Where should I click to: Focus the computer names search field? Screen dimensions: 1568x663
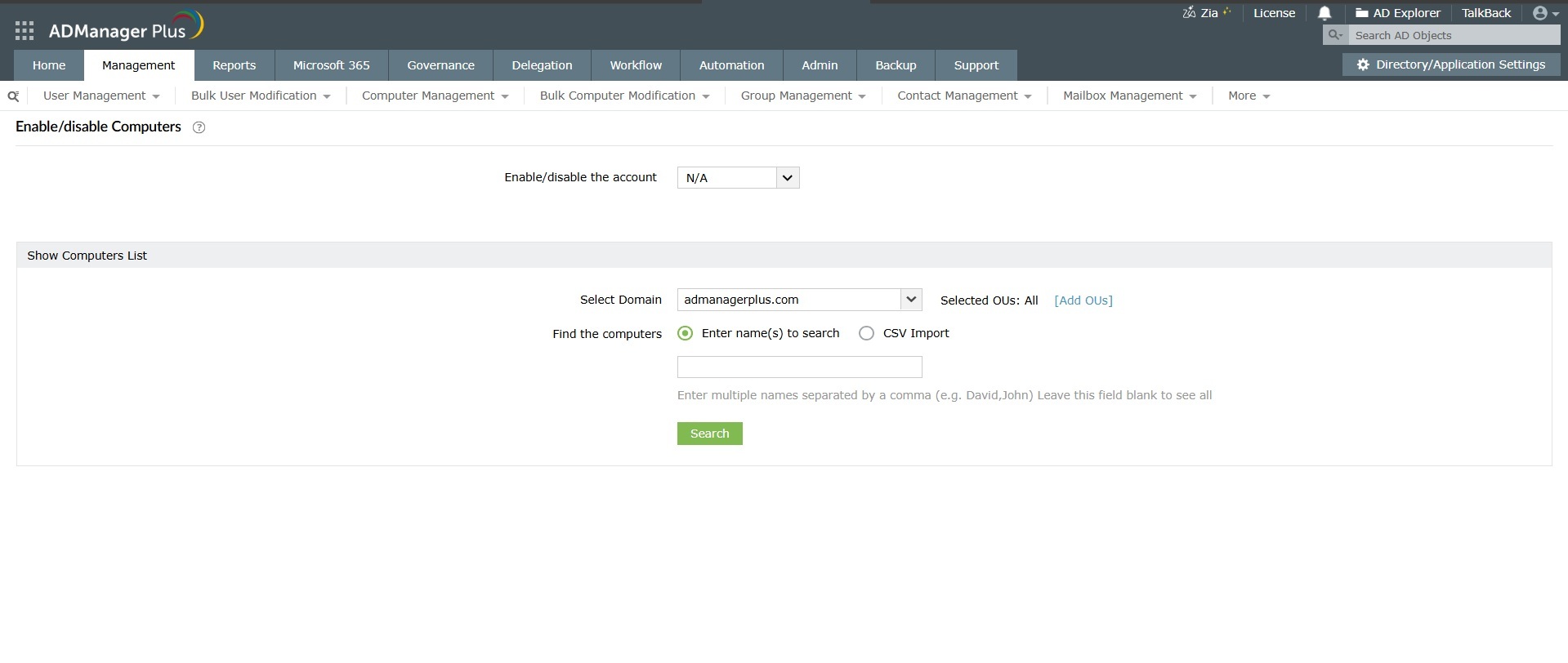tap(800, 367)
